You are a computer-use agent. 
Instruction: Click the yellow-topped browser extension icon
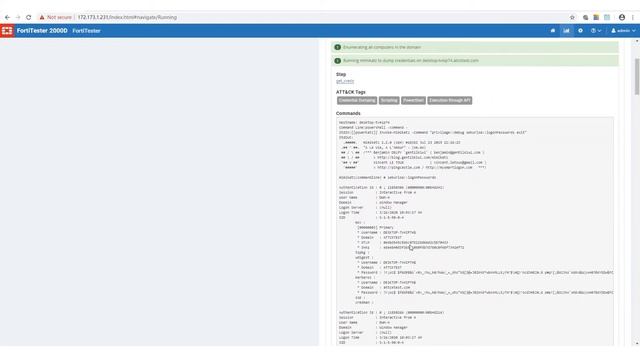(x=596, y=18)
